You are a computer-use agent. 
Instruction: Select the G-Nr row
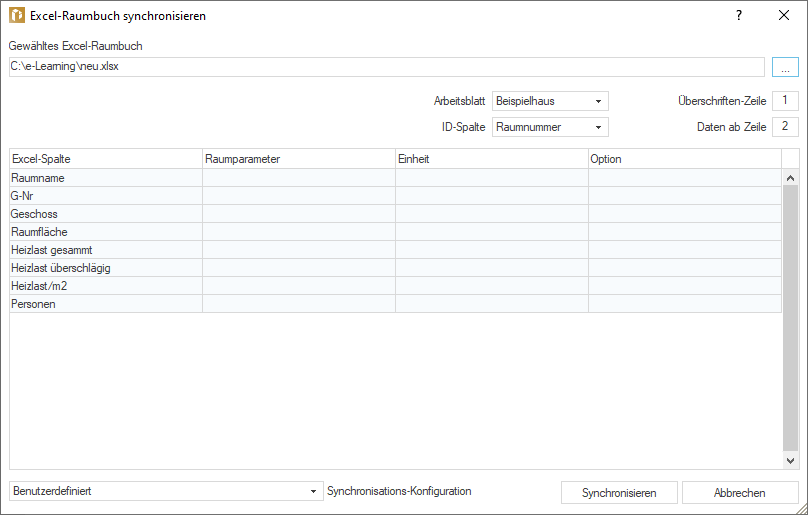[x=395, y=196]
